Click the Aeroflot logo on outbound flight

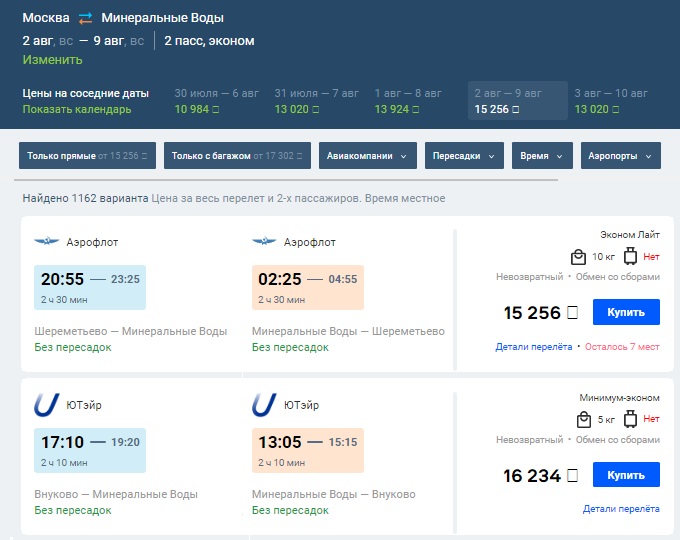coord(47,241)
